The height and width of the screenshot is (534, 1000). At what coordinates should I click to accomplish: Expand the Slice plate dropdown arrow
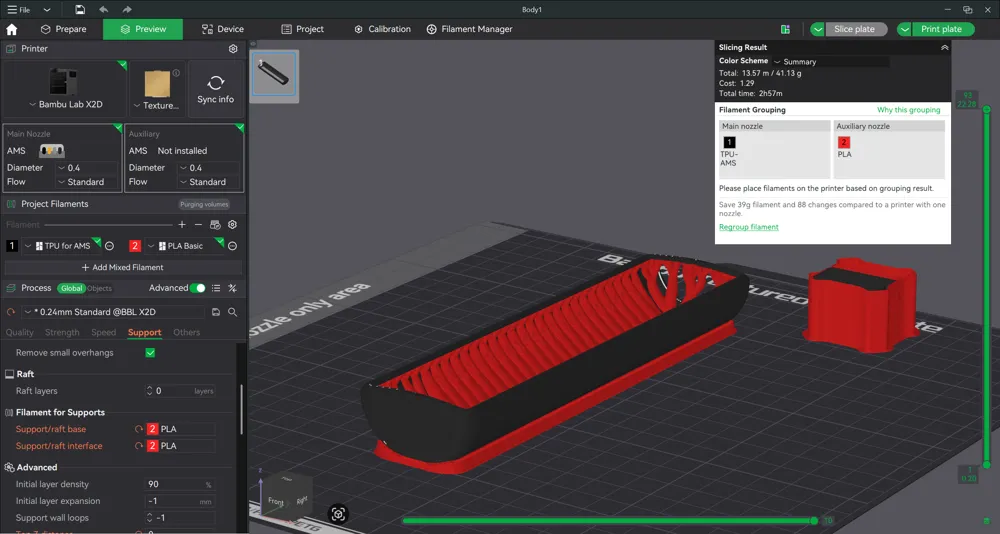[818, 29]
